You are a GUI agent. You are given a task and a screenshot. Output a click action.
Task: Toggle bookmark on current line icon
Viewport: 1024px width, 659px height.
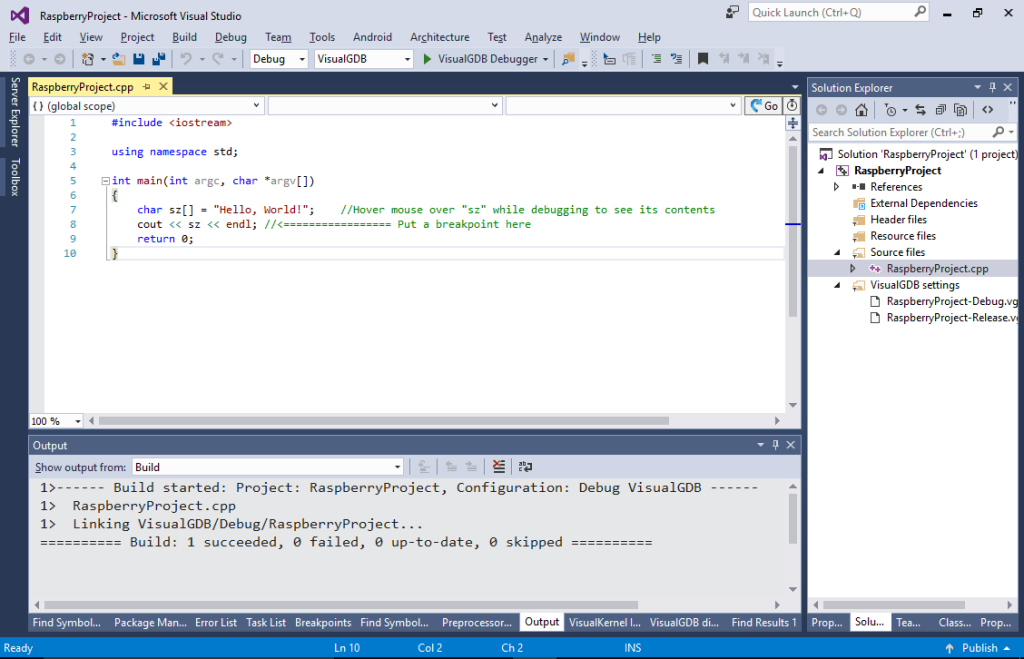703,59
